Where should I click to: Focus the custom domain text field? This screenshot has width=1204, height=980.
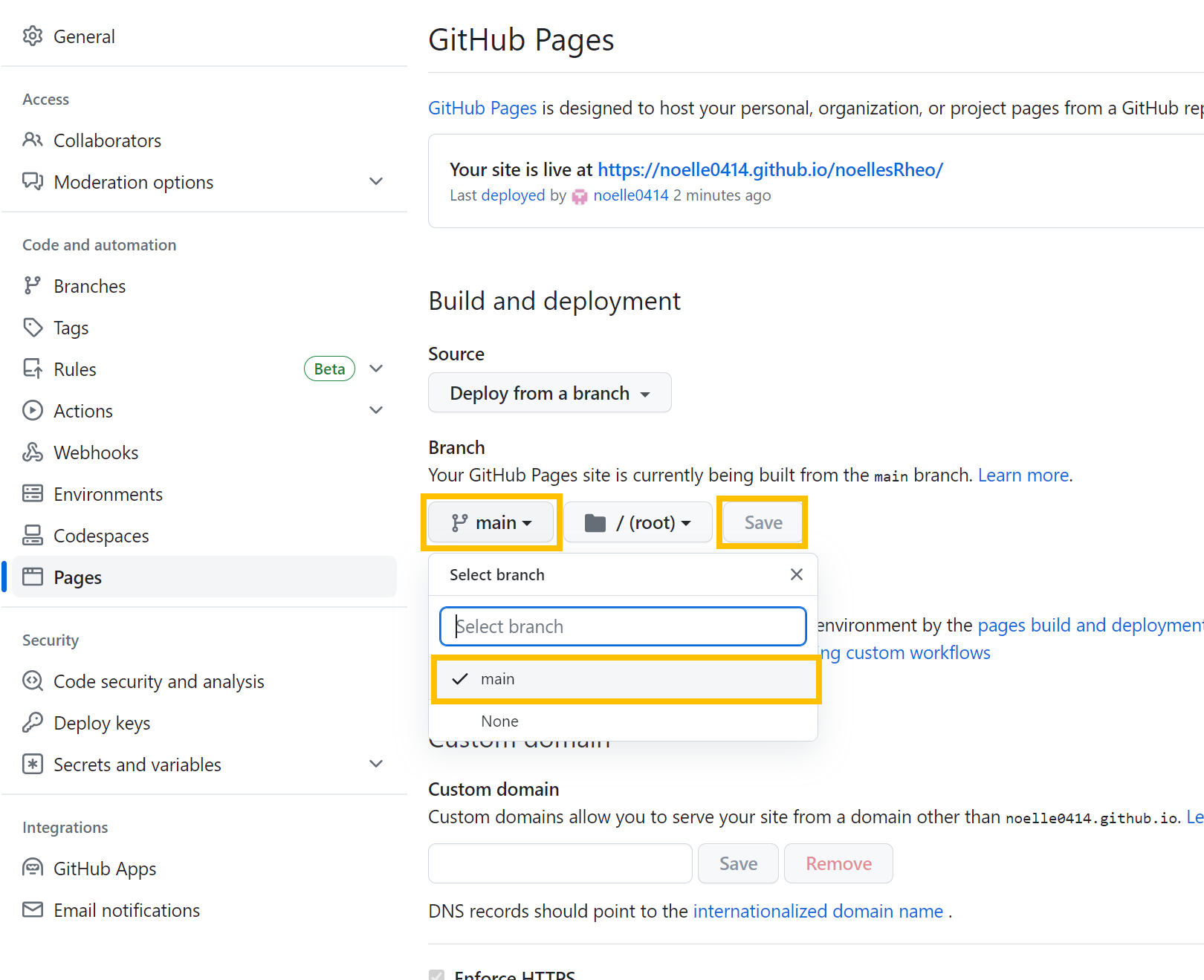560,863
